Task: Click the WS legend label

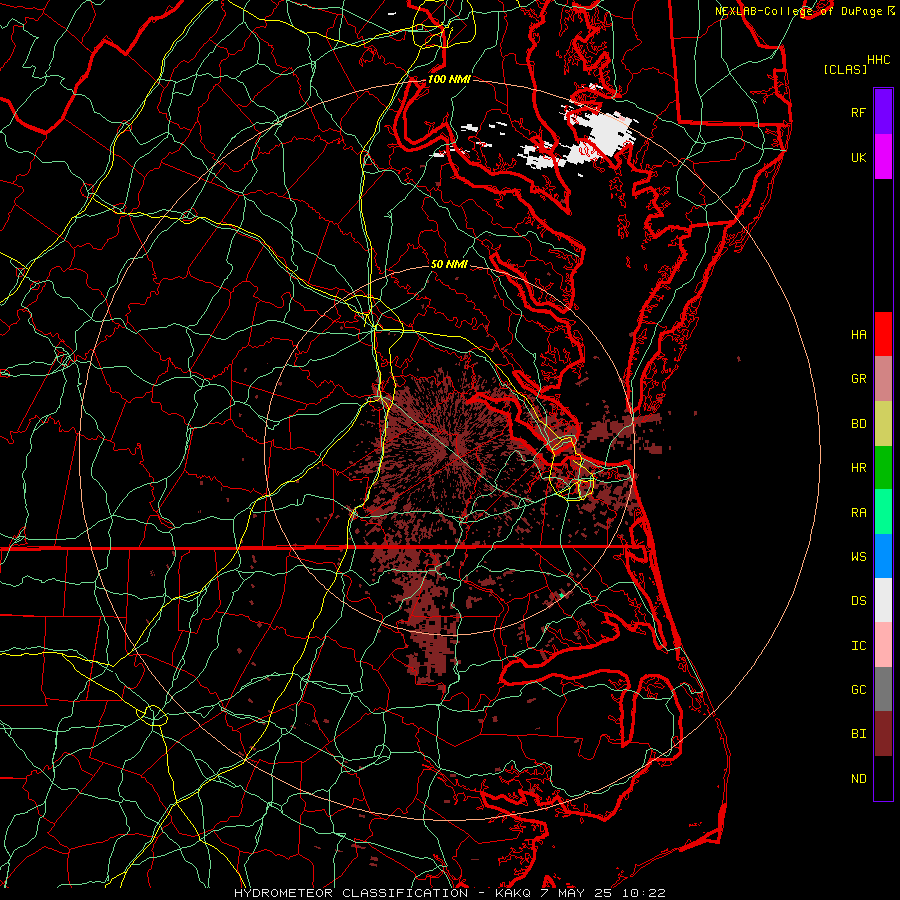Action: [x=858, y=557]
